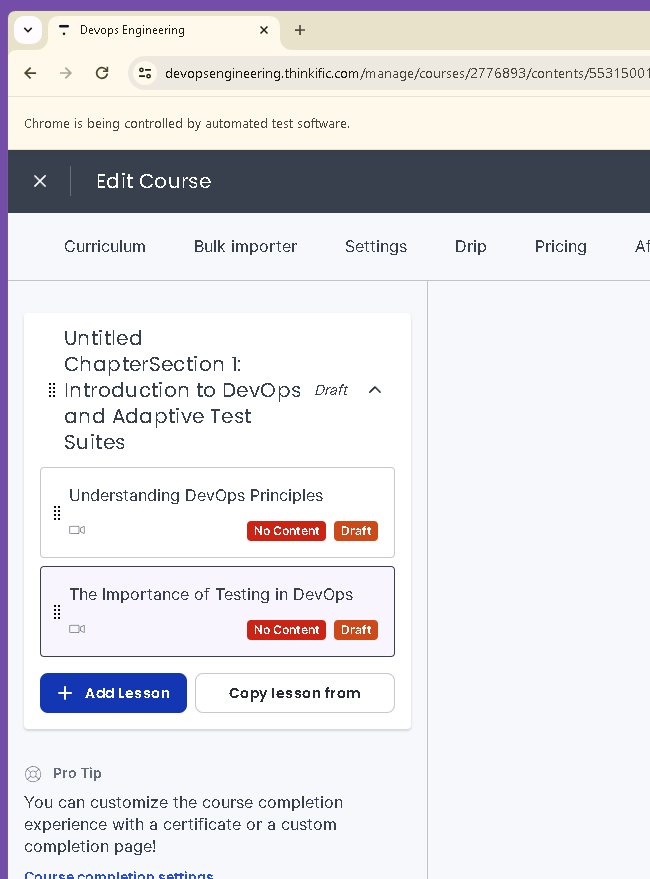Click the chapter's Draft status label

click(331, 390)
